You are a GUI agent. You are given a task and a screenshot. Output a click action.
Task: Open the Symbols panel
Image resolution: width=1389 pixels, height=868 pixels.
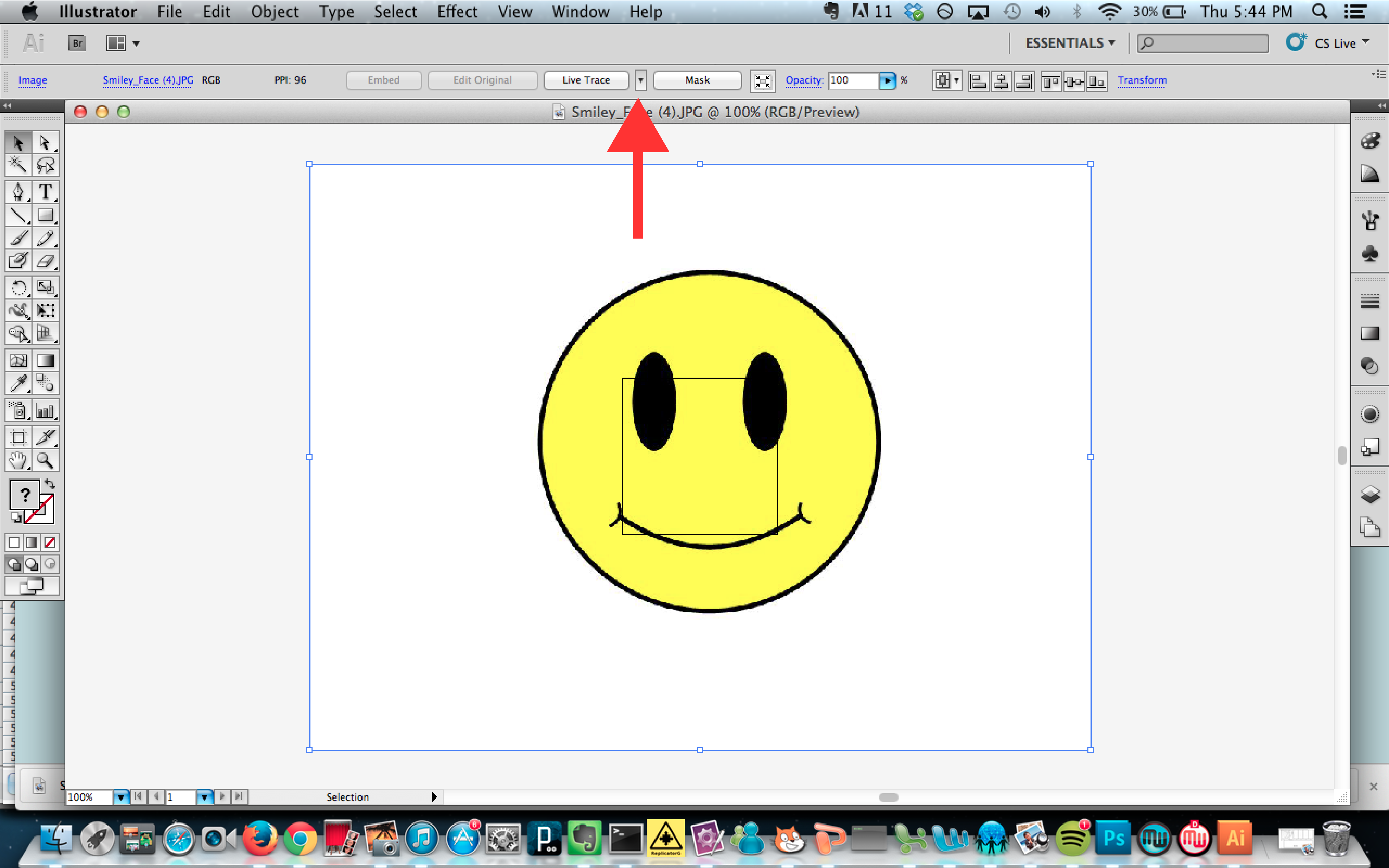pos(1371,254)
